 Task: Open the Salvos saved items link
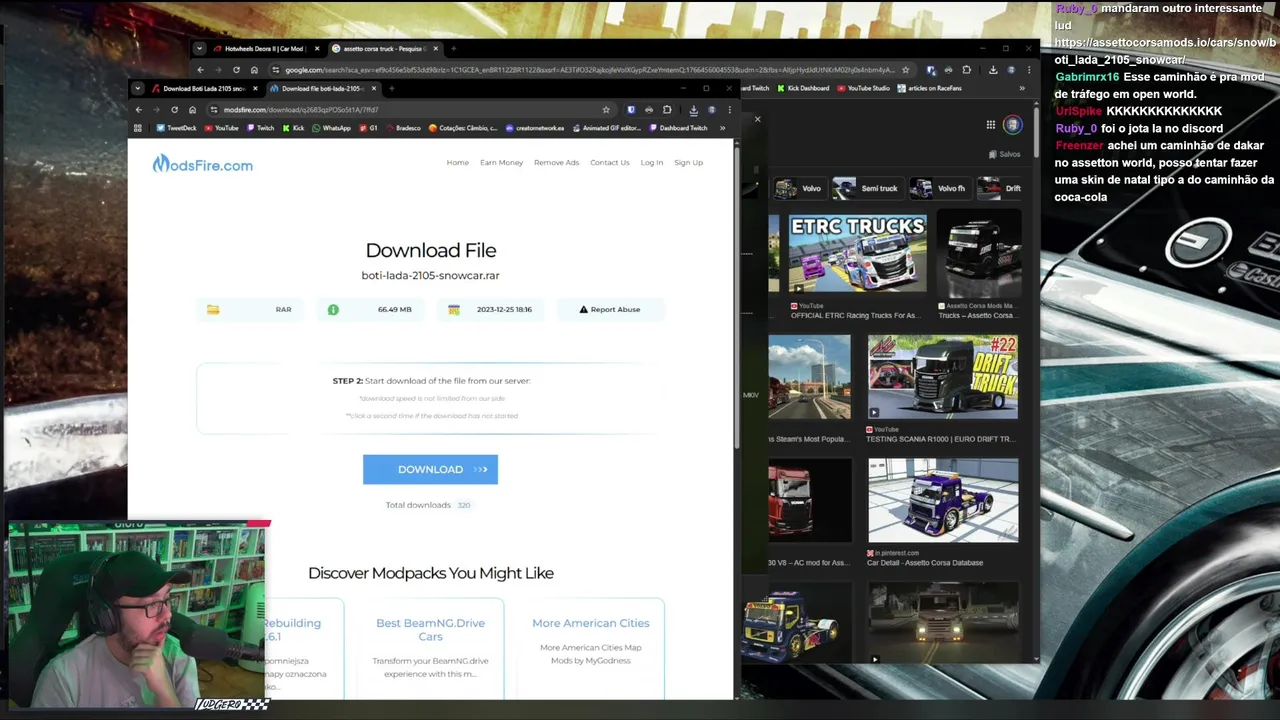pyautogui.click(x=1004, y=154)
